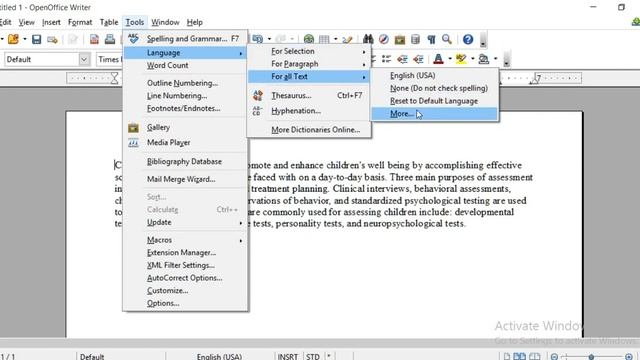The image size is (640, 360).
Task: Click book view layout icon in status bar
Action: (535, 356)
